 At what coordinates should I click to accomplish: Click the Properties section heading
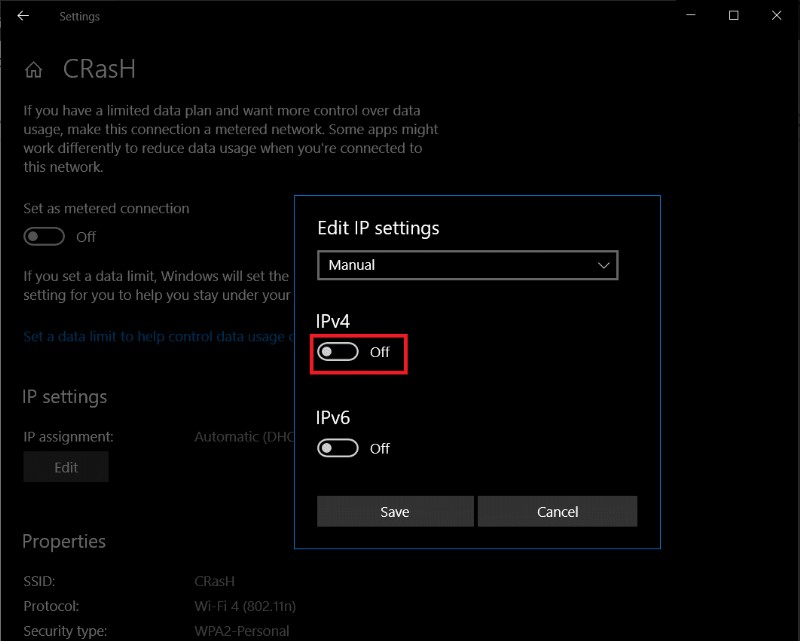click(x=64, y=541)
